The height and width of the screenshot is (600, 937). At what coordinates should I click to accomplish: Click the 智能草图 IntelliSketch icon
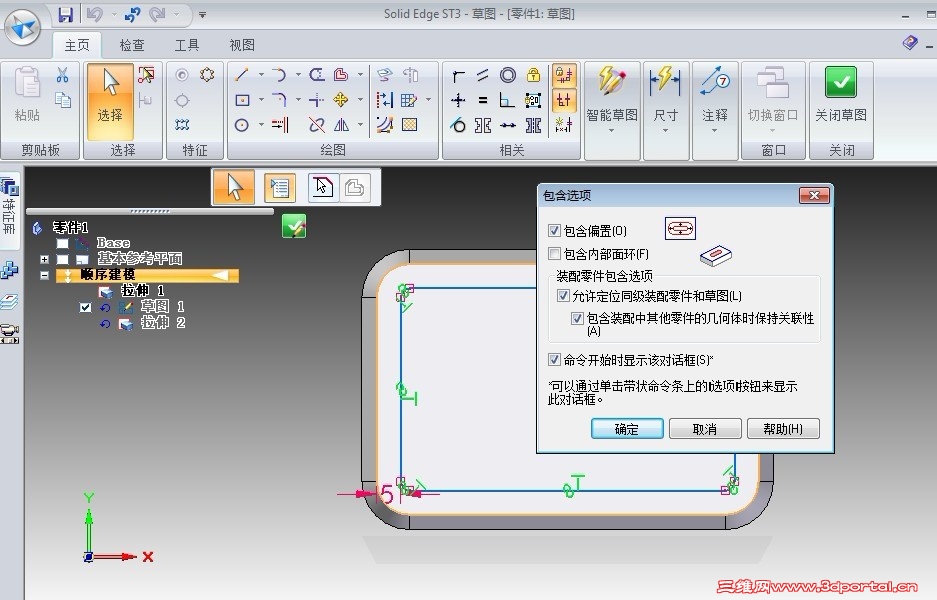point(611,82)
